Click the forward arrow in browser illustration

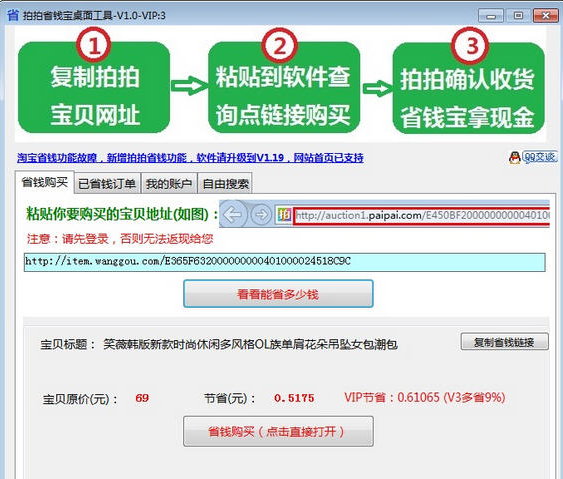tap(261, 215)
